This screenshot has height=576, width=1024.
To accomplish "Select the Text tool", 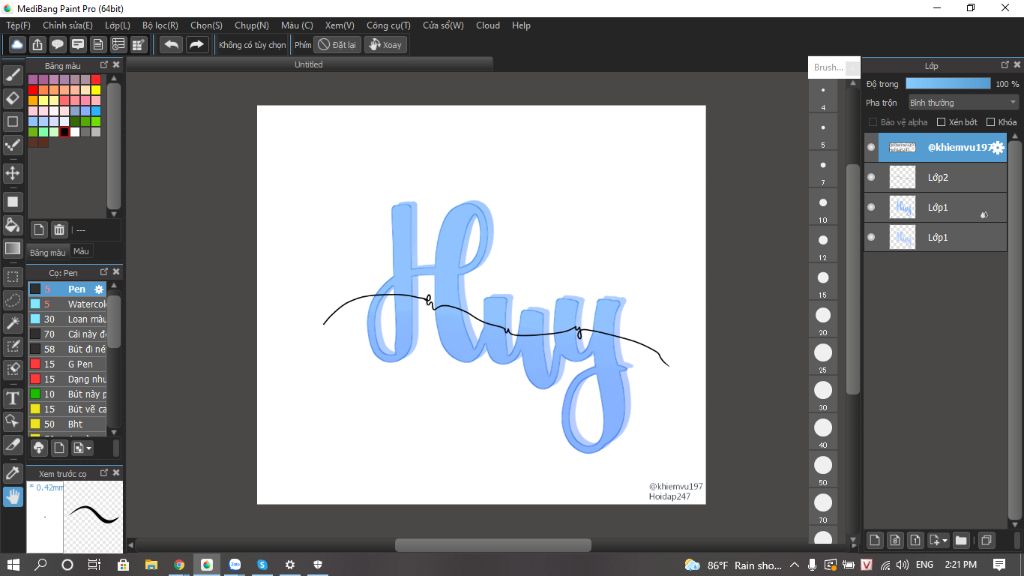I will [12, 398].
